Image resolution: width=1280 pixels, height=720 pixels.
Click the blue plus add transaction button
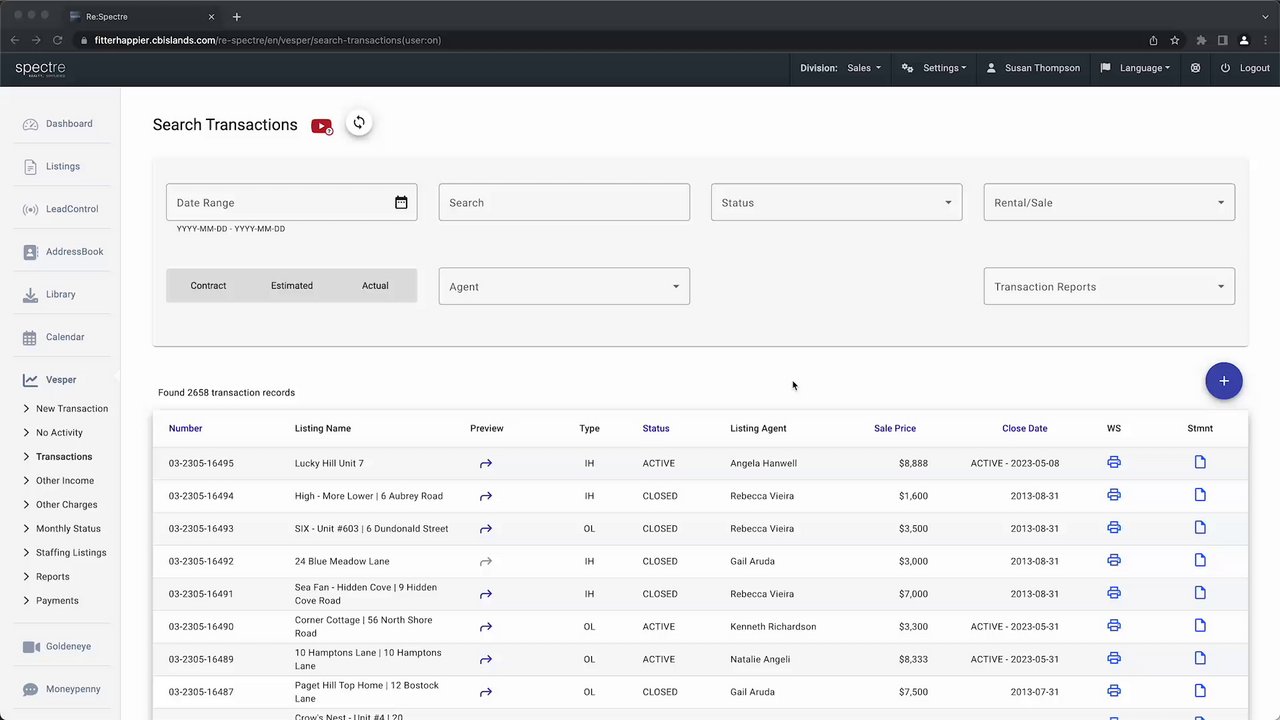click(x=1224, y=381)
